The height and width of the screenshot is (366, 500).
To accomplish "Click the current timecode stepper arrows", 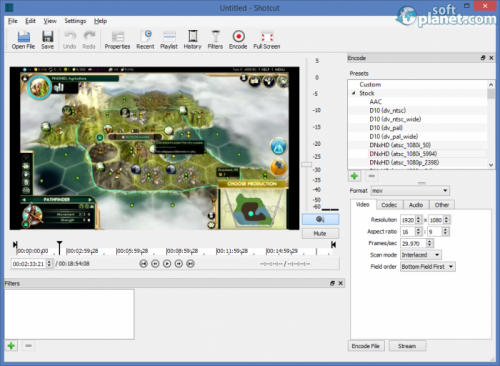I will click(49, 264).
